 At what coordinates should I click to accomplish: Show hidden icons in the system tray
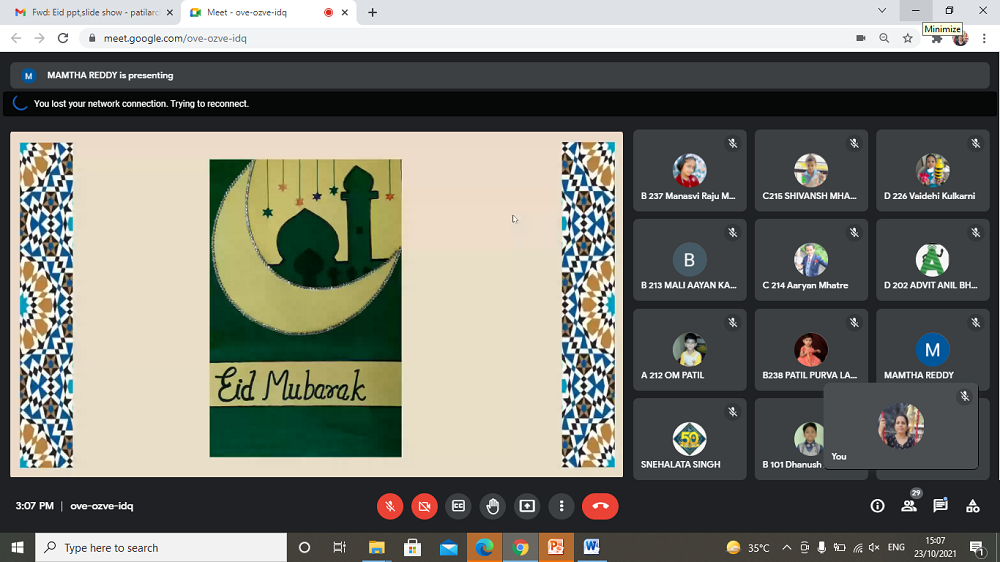tap(787, 548)
